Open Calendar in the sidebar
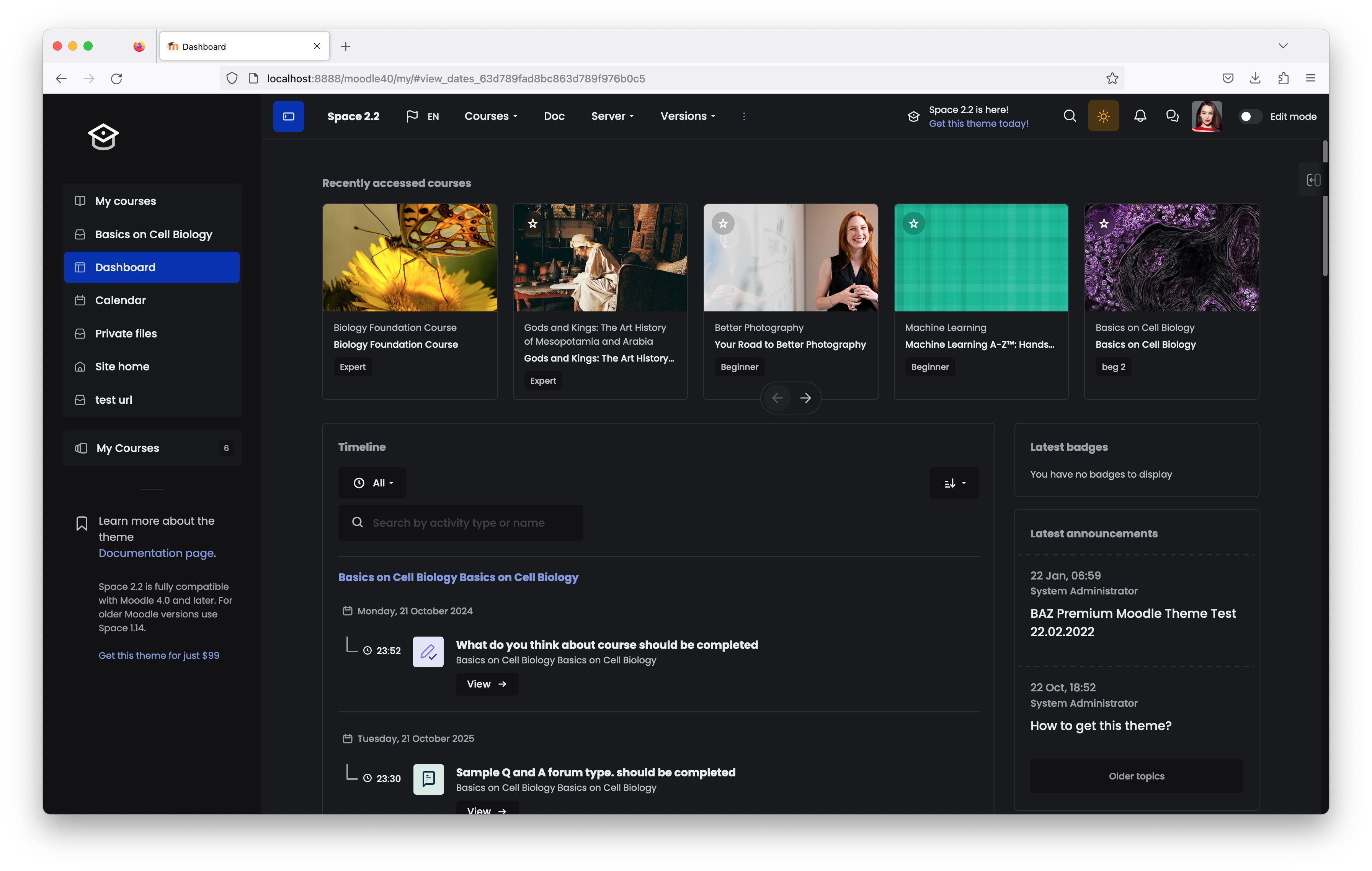This screenshot has width=1372, height=871. tap(120, 300)
